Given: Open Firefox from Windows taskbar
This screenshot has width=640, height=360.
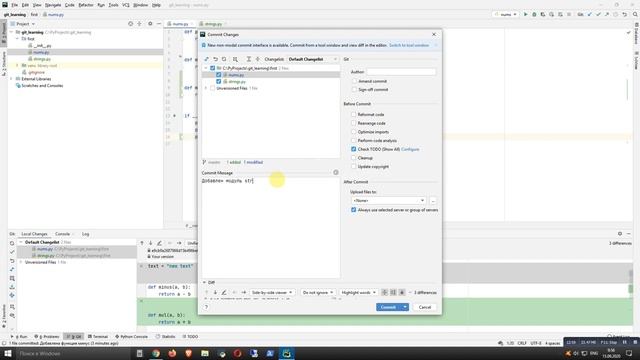Looking at the screenshot, I should 172,353.
